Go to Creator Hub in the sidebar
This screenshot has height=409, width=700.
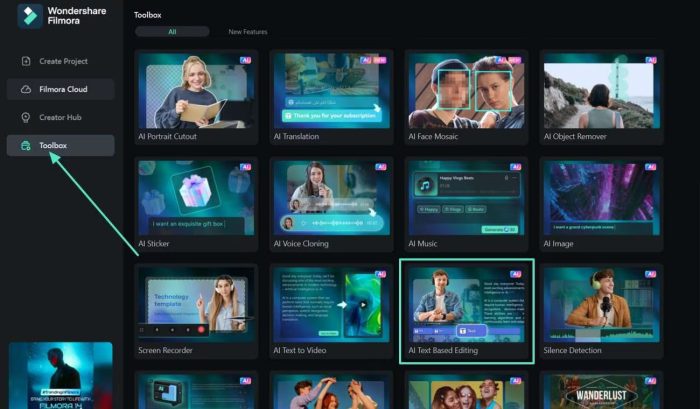60,117
